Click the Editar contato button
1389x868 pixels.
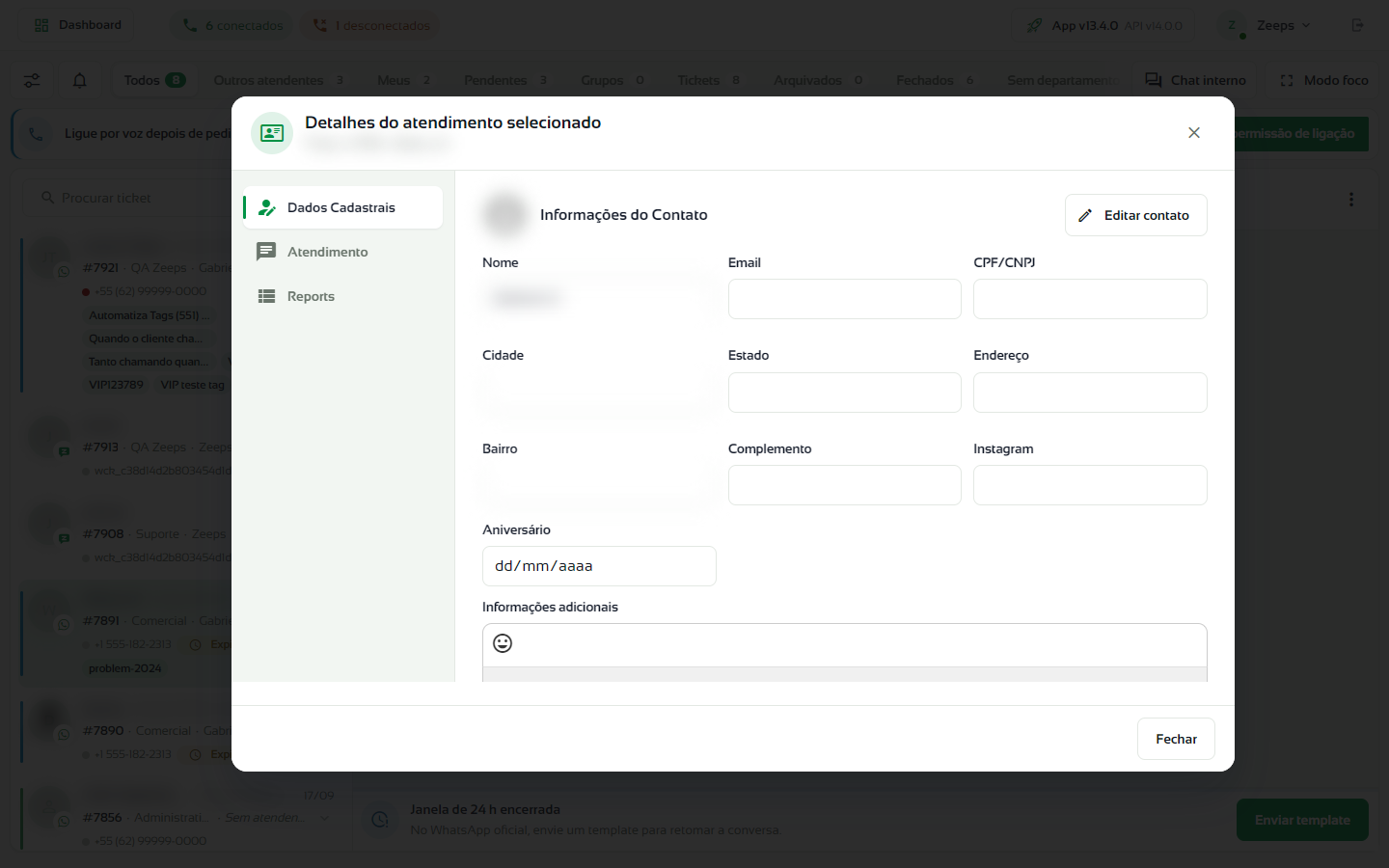coord(1135,215)
